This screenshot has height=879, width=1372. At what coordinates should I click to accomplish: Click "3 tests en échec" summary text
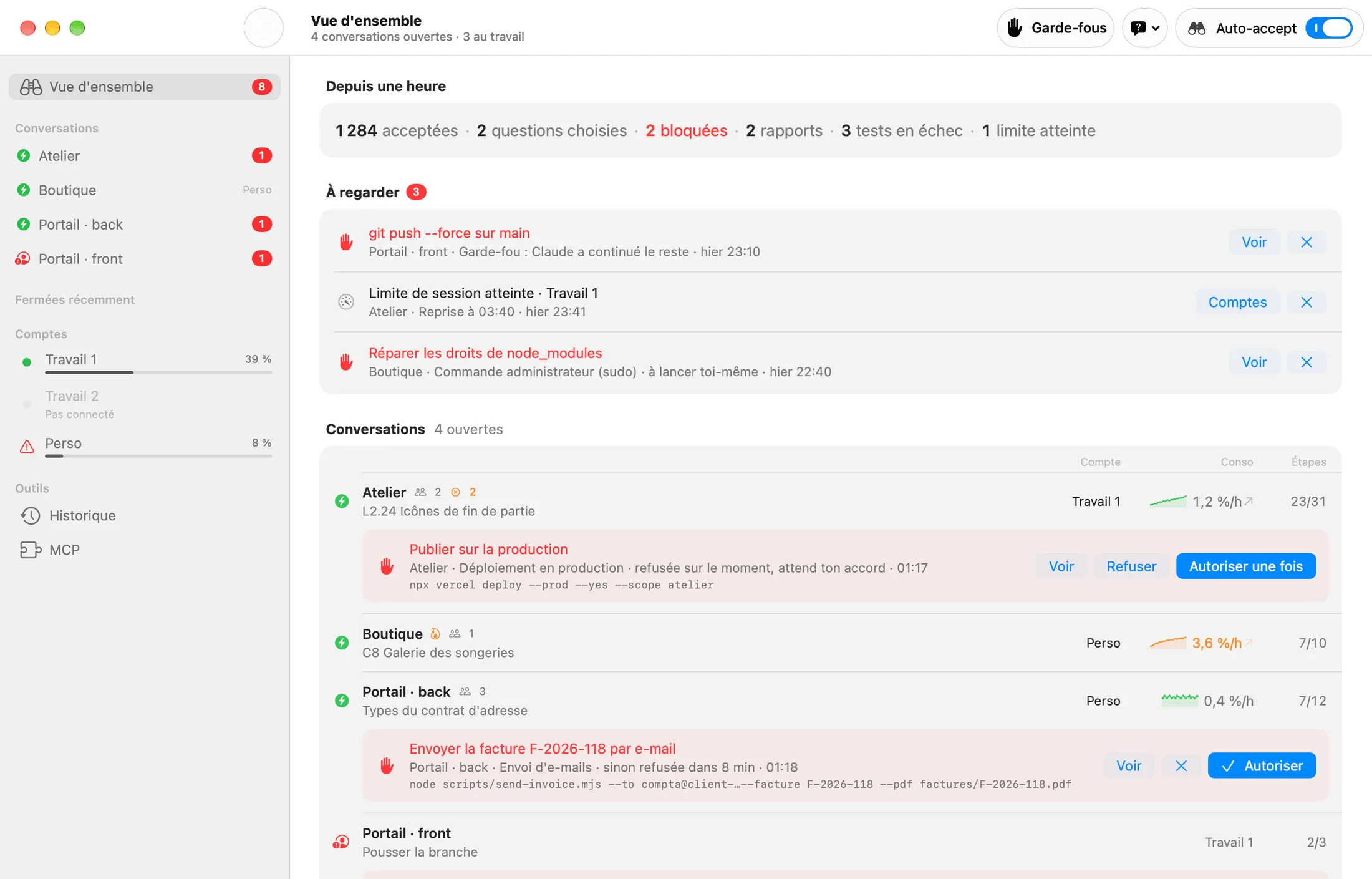[902, 130]
